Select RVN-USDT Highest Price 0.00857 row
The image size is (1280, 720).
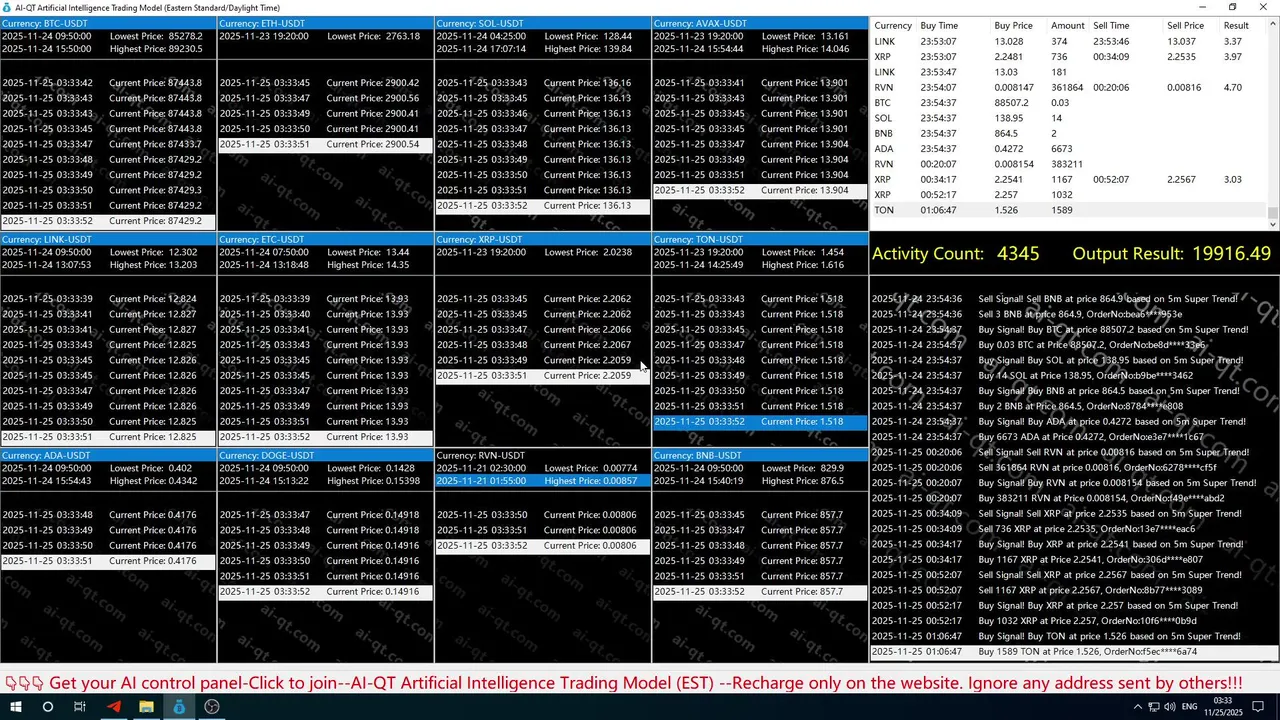pyautogui.click(x=543, y=481)
